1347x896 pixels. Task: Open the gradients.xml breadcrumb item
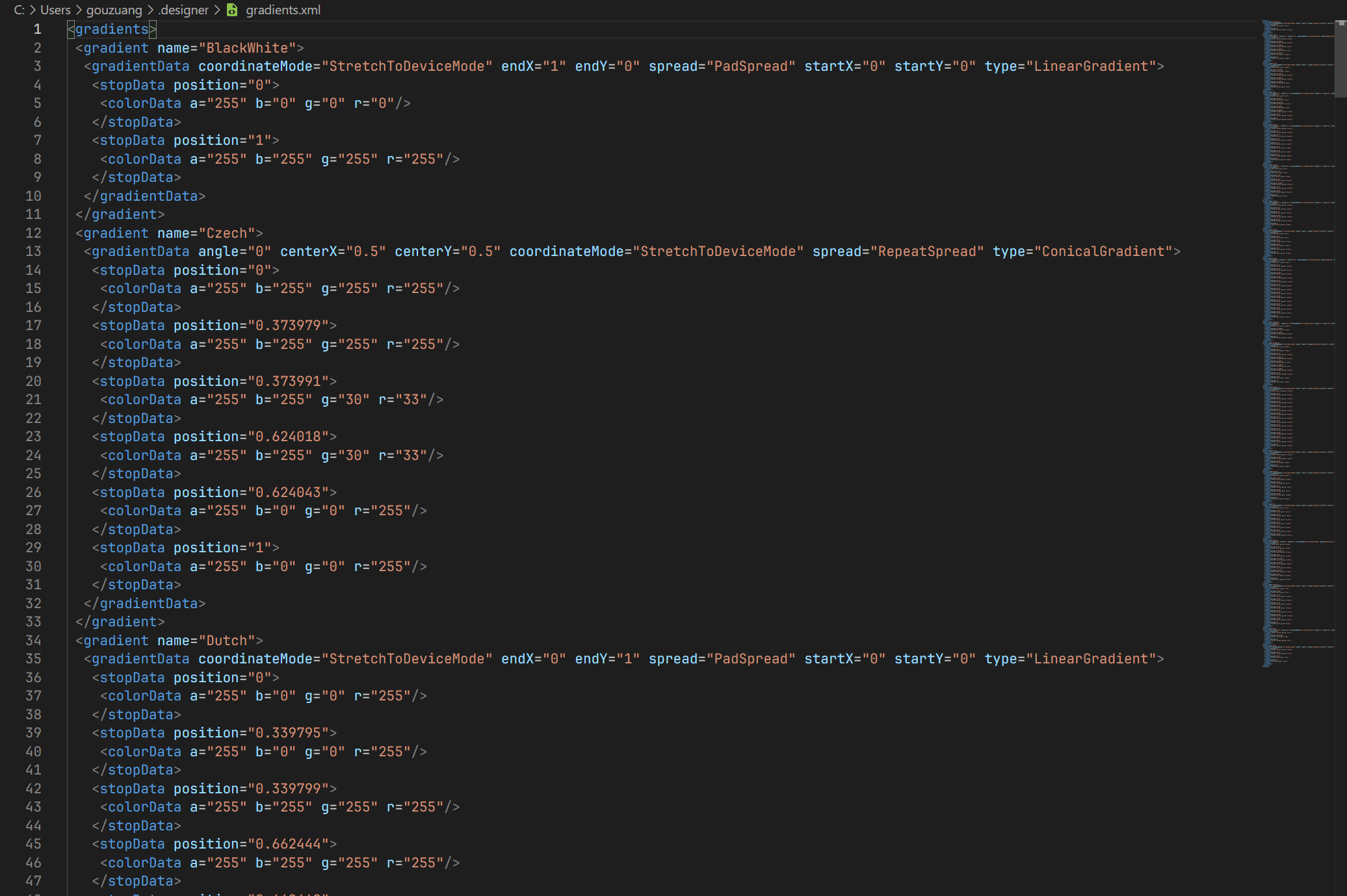283,10
